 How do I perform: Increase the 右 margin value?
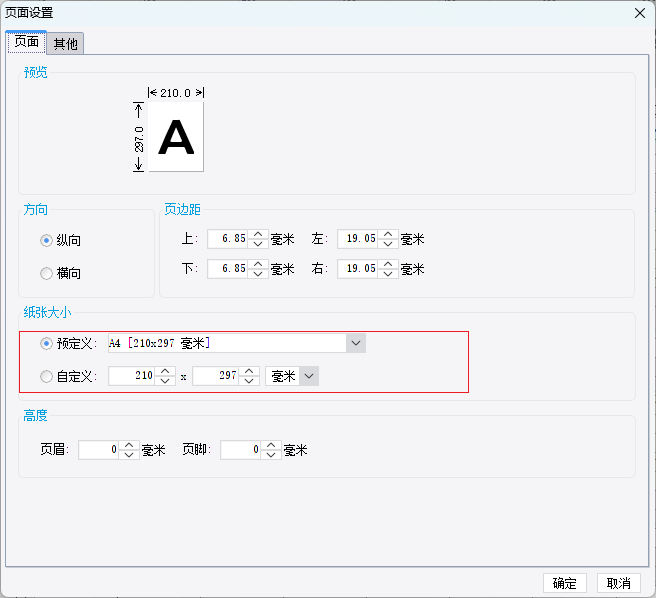pos(388,264)
